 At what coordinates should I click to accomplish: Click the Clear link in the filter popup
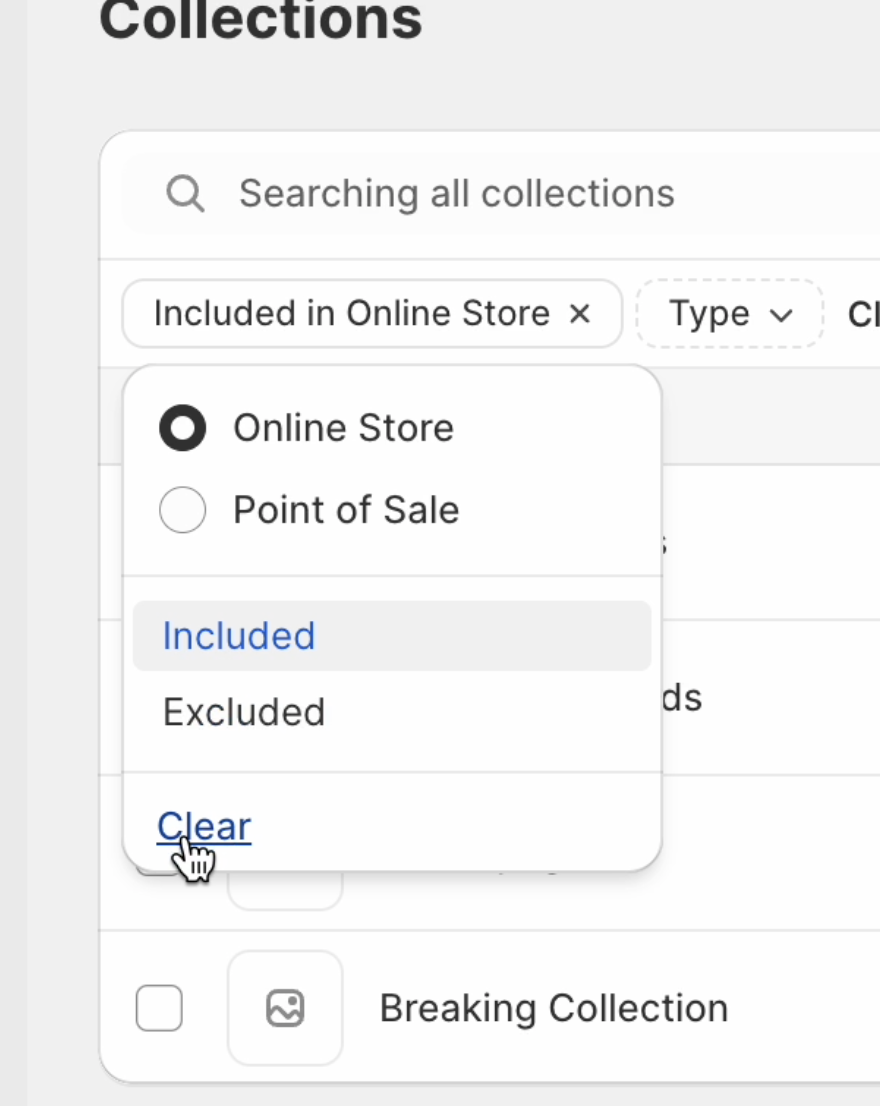pyautogui.click(x=204, y=826)
